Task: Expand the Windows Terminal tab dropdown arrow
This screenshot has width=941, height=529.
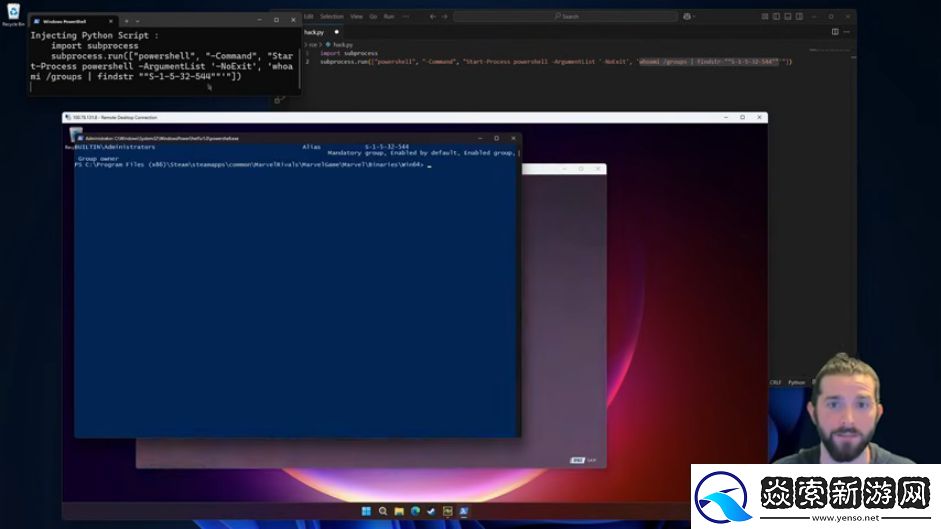Action: [137, 20]
